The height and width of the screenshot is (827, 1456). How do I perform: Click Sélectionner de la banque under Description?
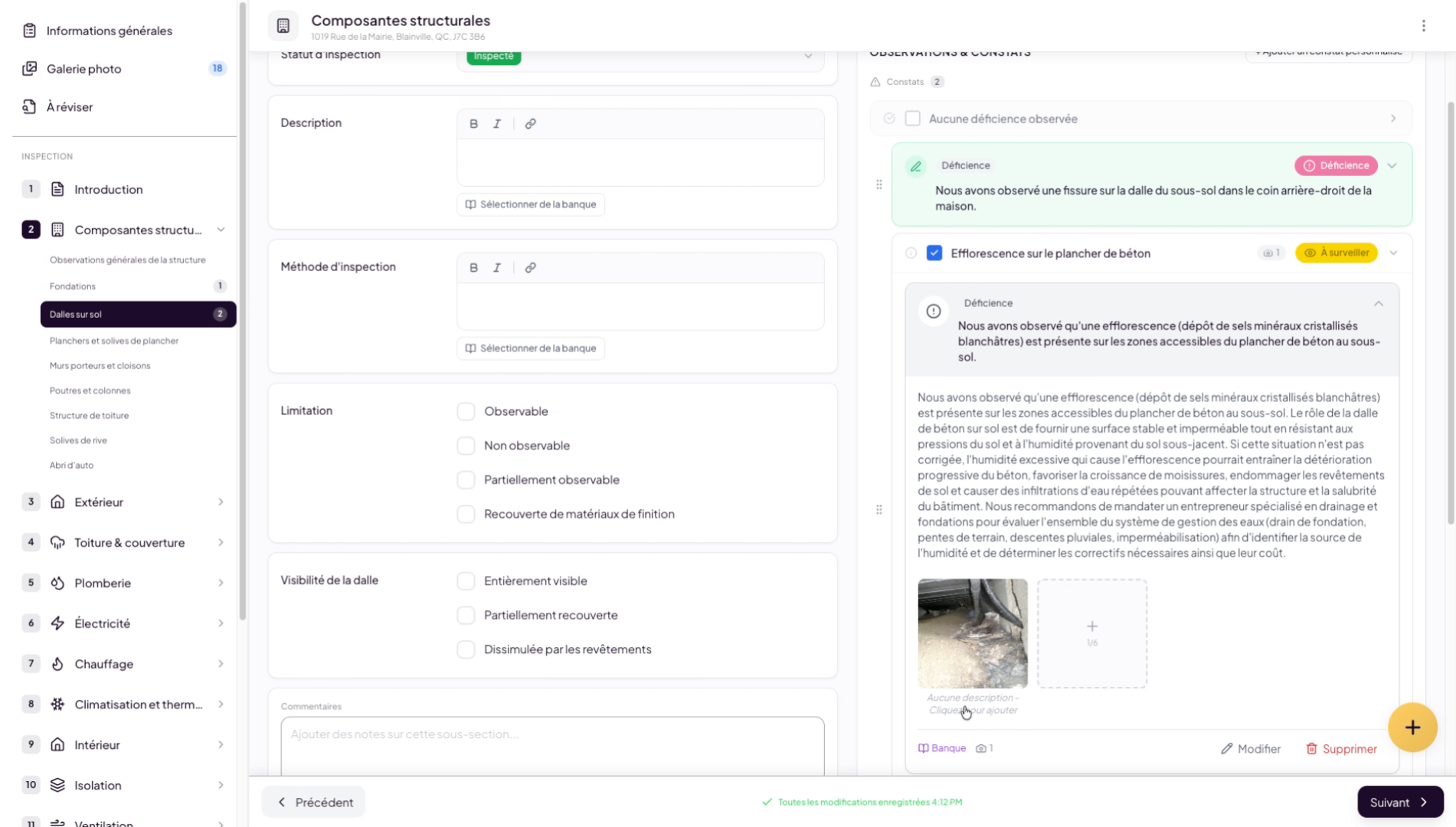(531, 204)
